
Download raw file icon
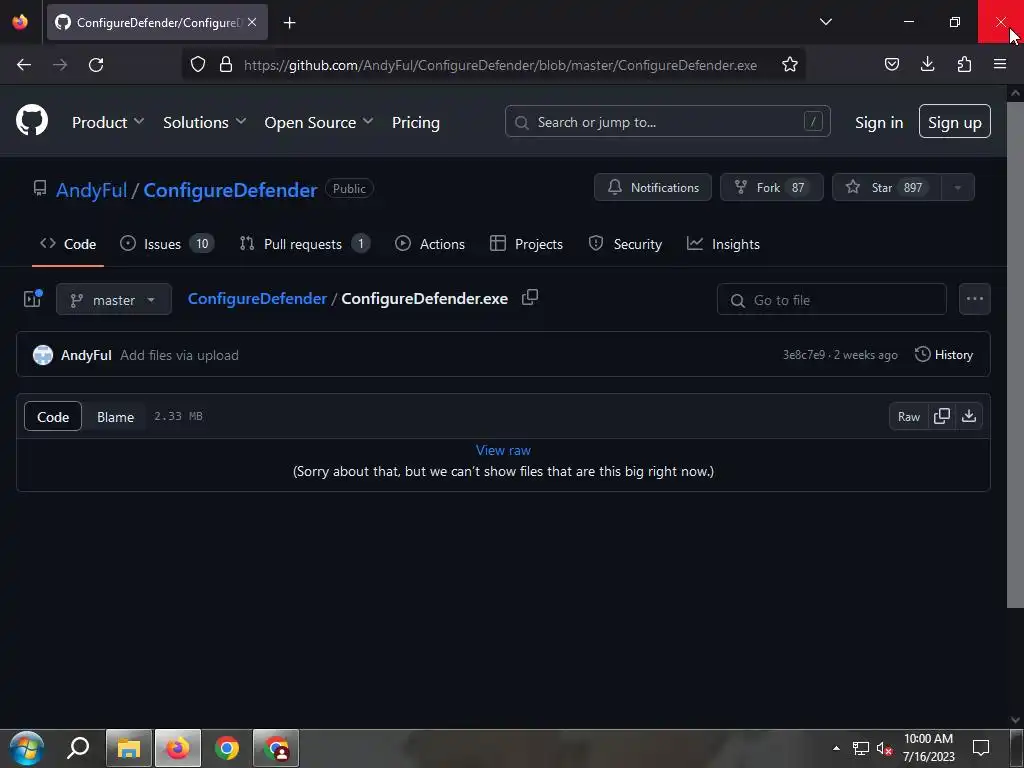[x=969, y=416]
